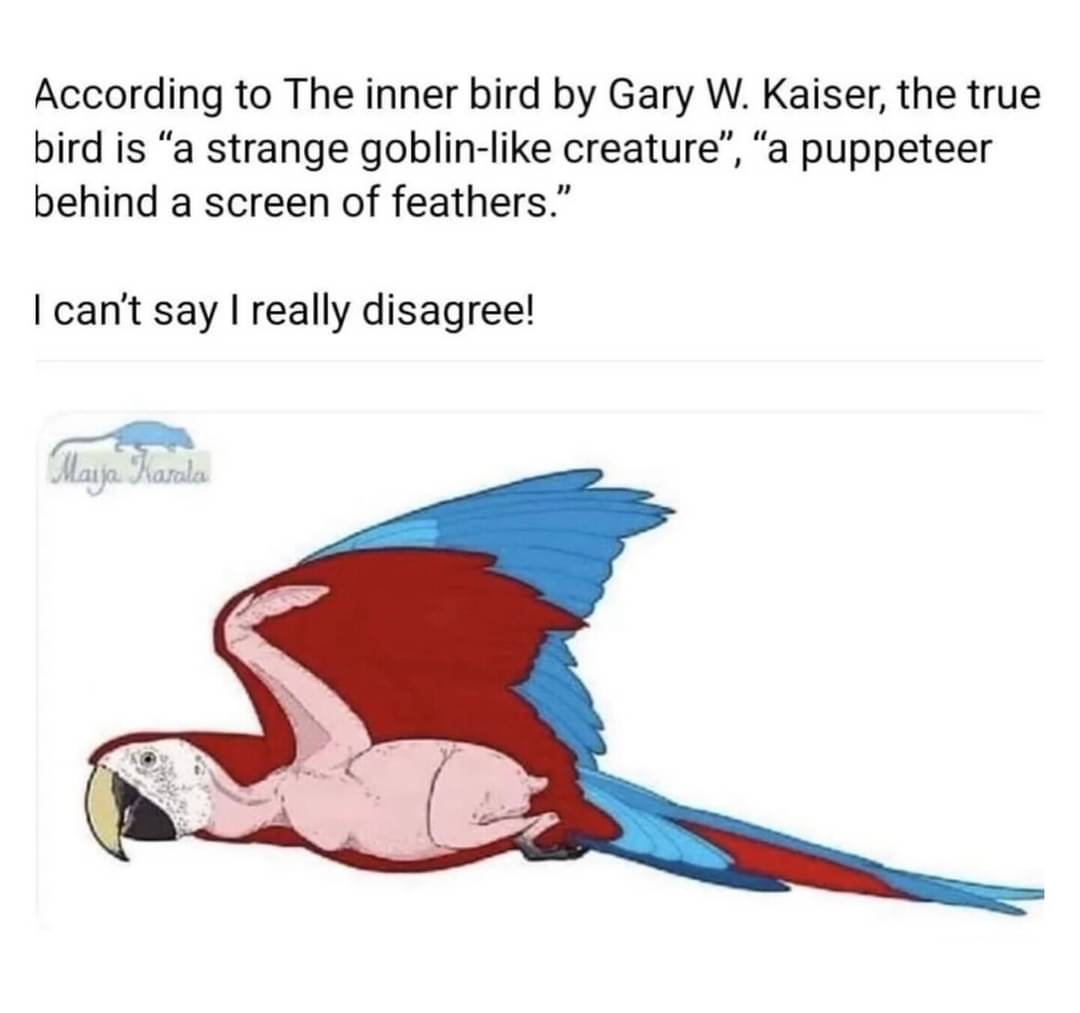Click the parrot's eye
Viewport: 1080px width, 1013px height.
tap(145, 761)
